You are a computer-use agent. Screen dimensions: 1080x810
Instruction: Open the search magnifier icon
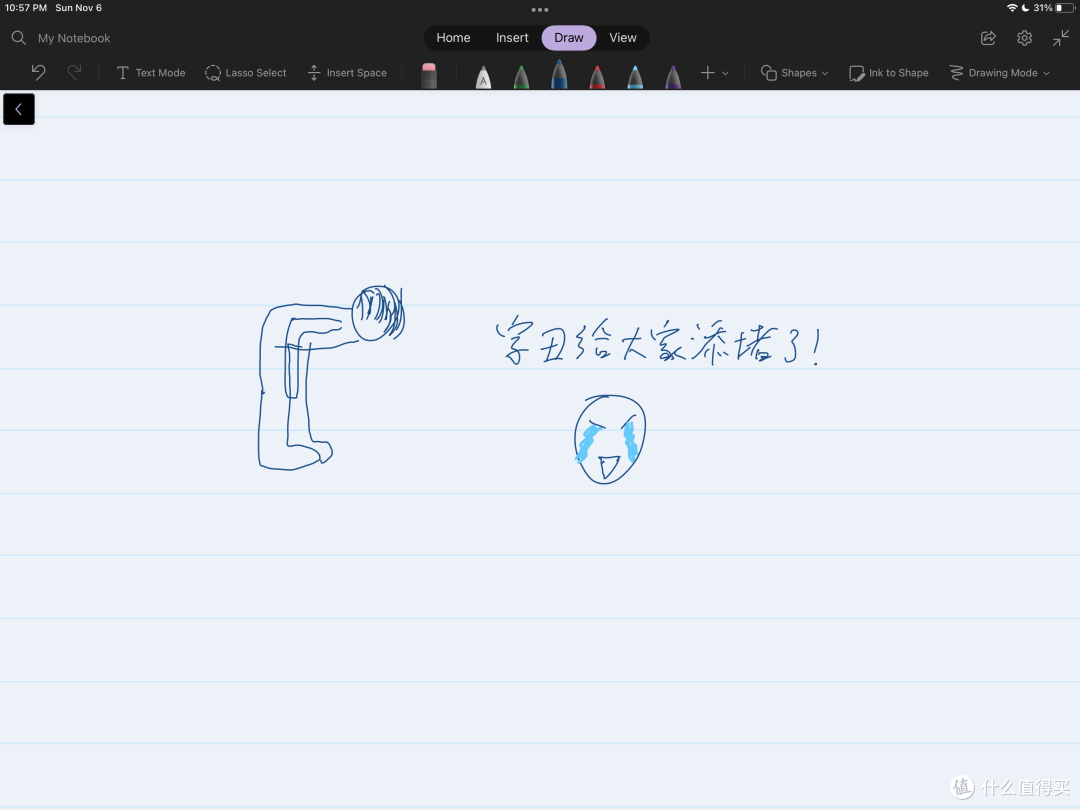coord(19,38)
